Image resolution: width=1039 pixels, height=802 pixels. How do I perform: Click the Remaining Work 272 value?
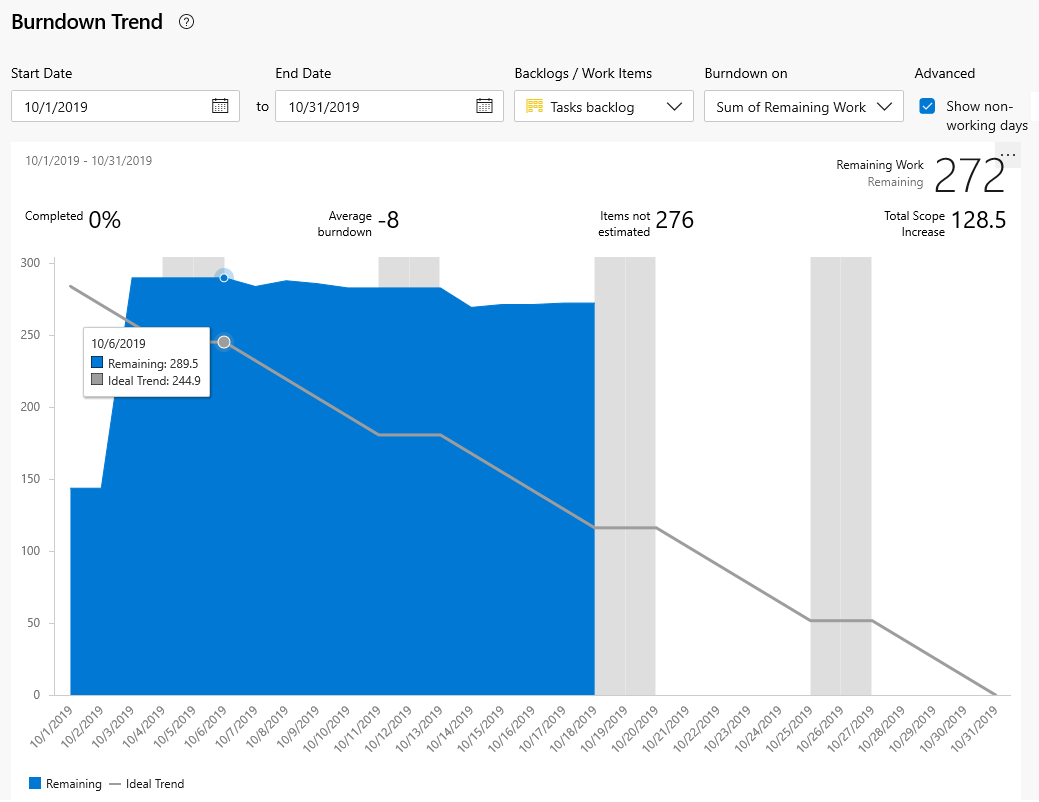click(969, 176)
